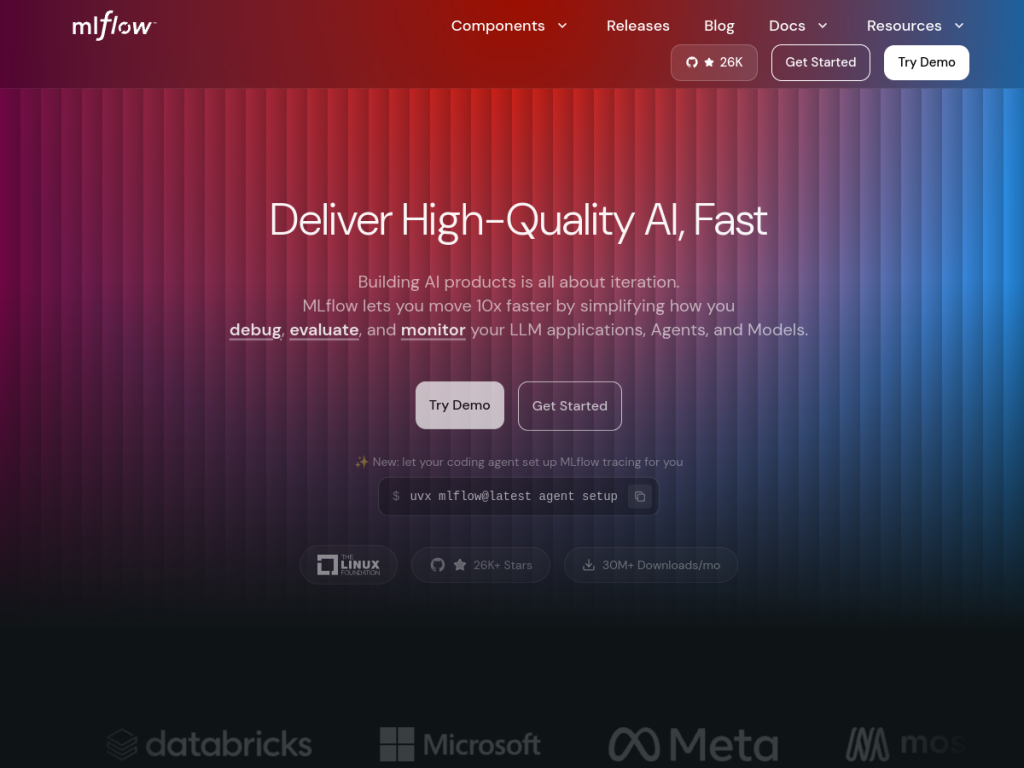Click the Linux Foundation badge
Viewport: 1024px width, 768px height.
click(348, 565)
